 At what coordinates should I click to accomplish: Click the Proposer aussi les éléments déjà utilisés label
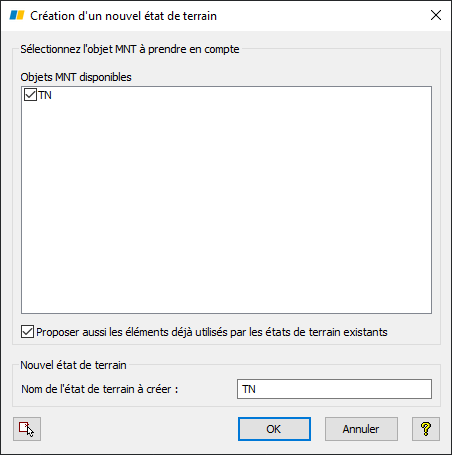(212, 332)
